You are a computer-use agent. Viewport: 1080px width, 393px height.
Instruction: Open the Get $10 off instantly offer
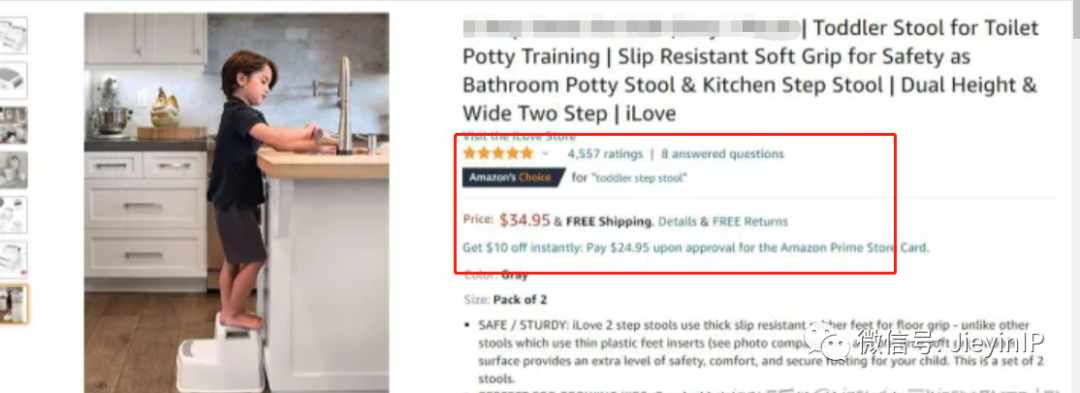[696, 248]
